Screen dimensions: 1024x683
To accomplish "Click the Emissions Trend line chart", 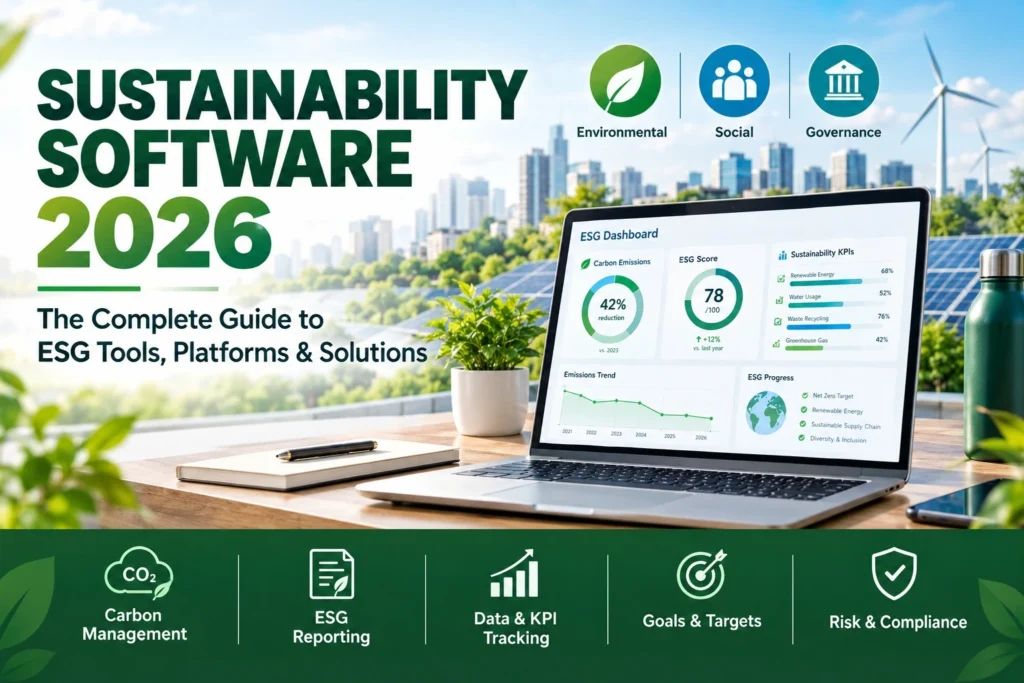I will [x=639, y=409].
